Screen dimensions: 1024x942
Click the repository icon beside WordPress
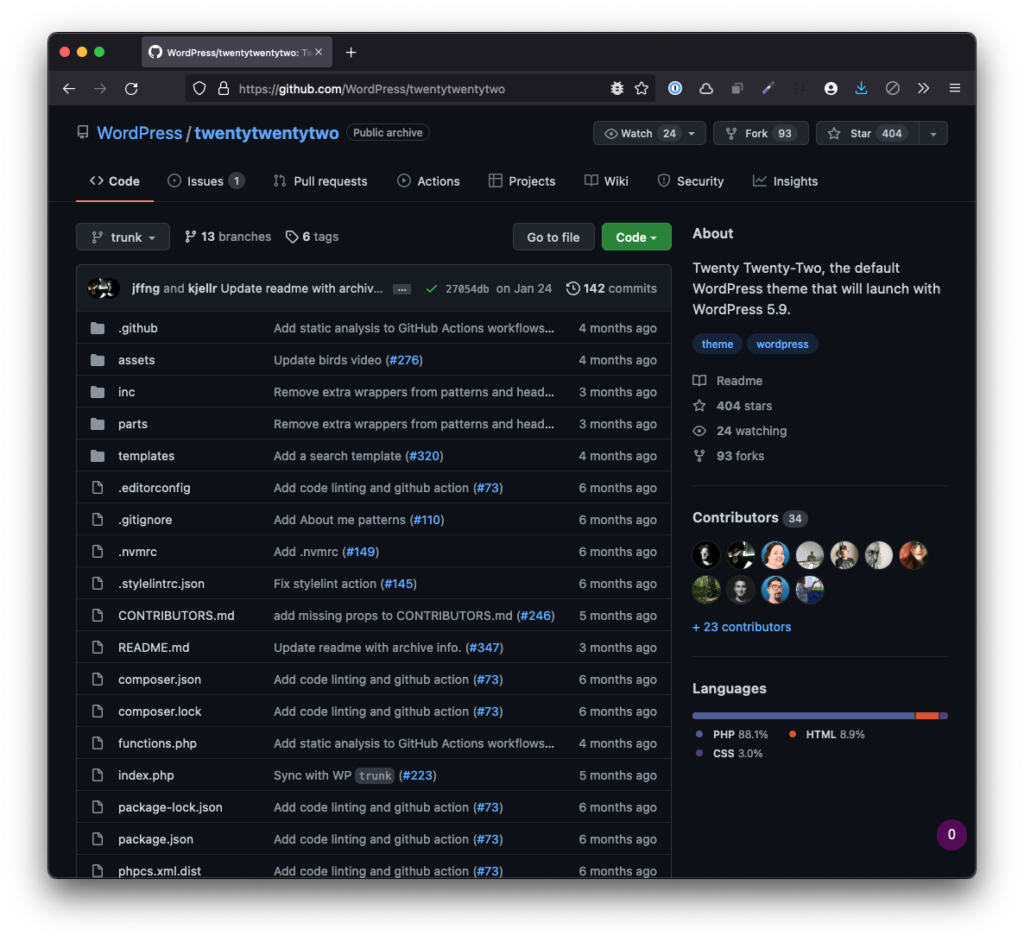(83, 133)
